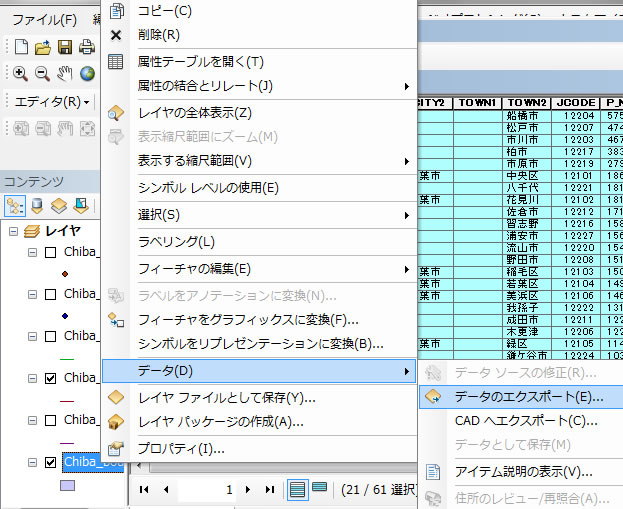Click the Save disk icon
The height and width of the screenshot is (509, 623).
point(64,47)
